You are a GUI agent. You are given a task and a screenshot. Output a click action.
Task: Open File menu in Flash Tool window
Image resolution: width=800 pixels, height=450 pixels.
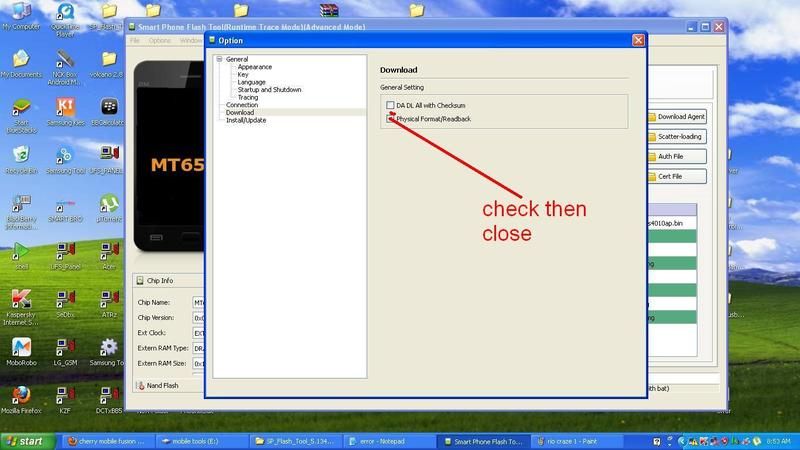tap(135, 40)
